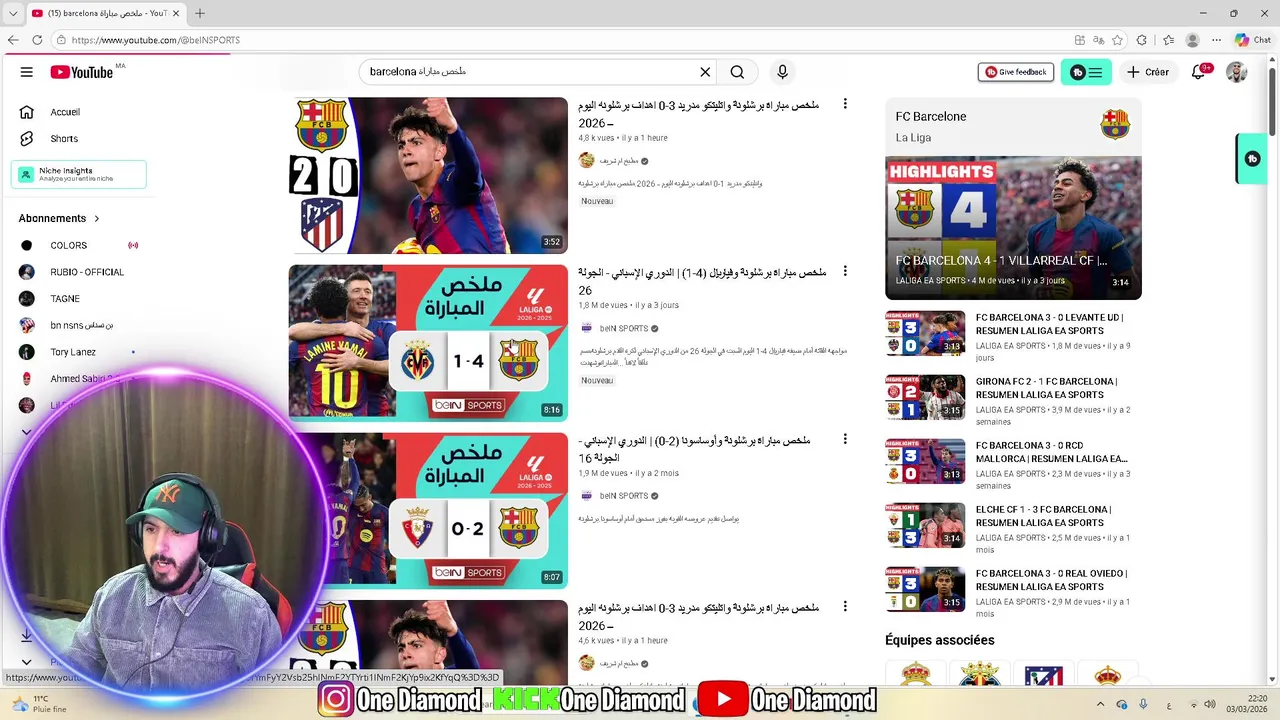
Task: Open the Osasuna 0-2 video title
Action: point(694,448)
